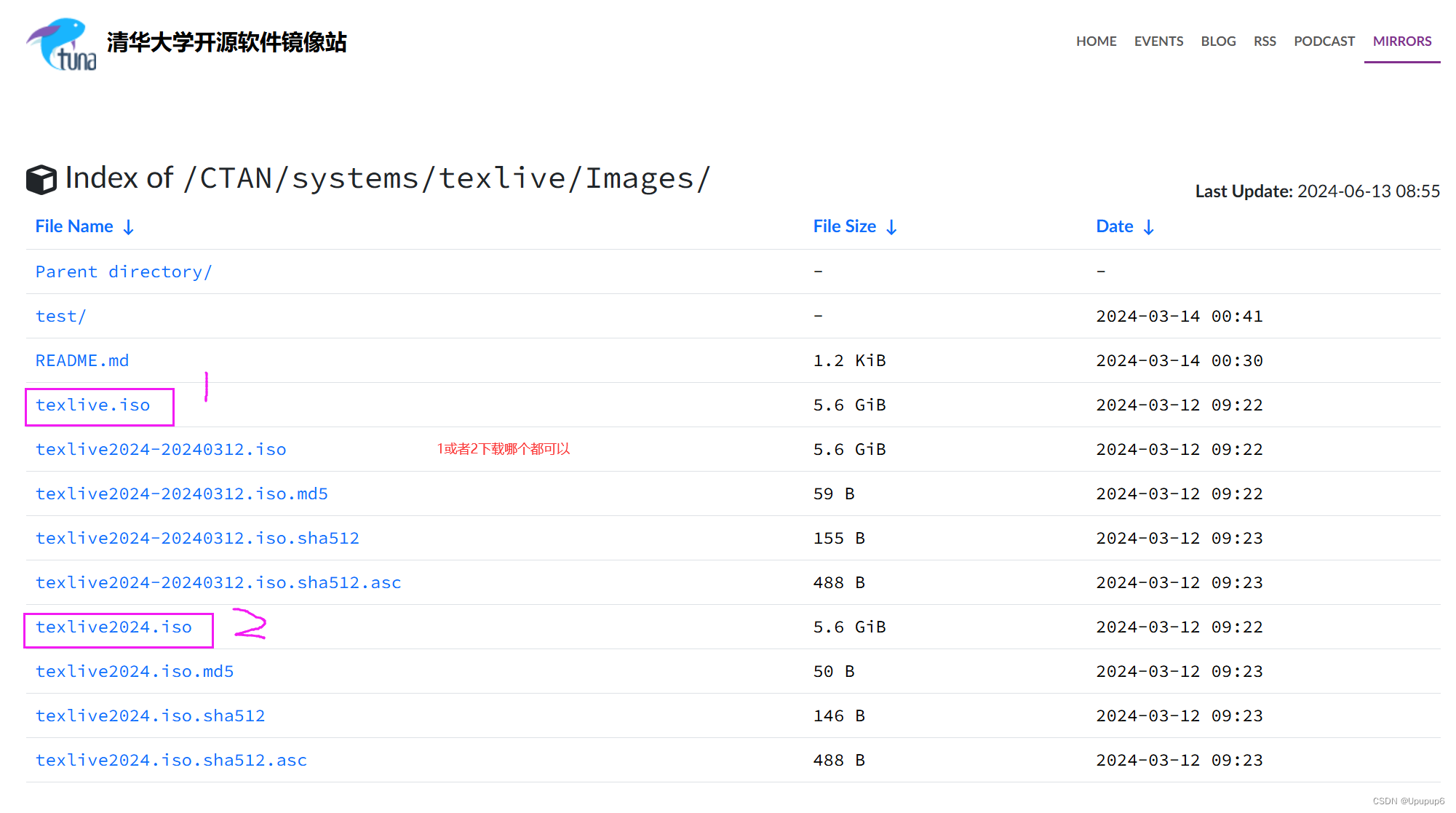Screen dimensions: 1456x813
Task: Go to the EVENTS page
Action: pyautogui.click(x=1158, y=41)
